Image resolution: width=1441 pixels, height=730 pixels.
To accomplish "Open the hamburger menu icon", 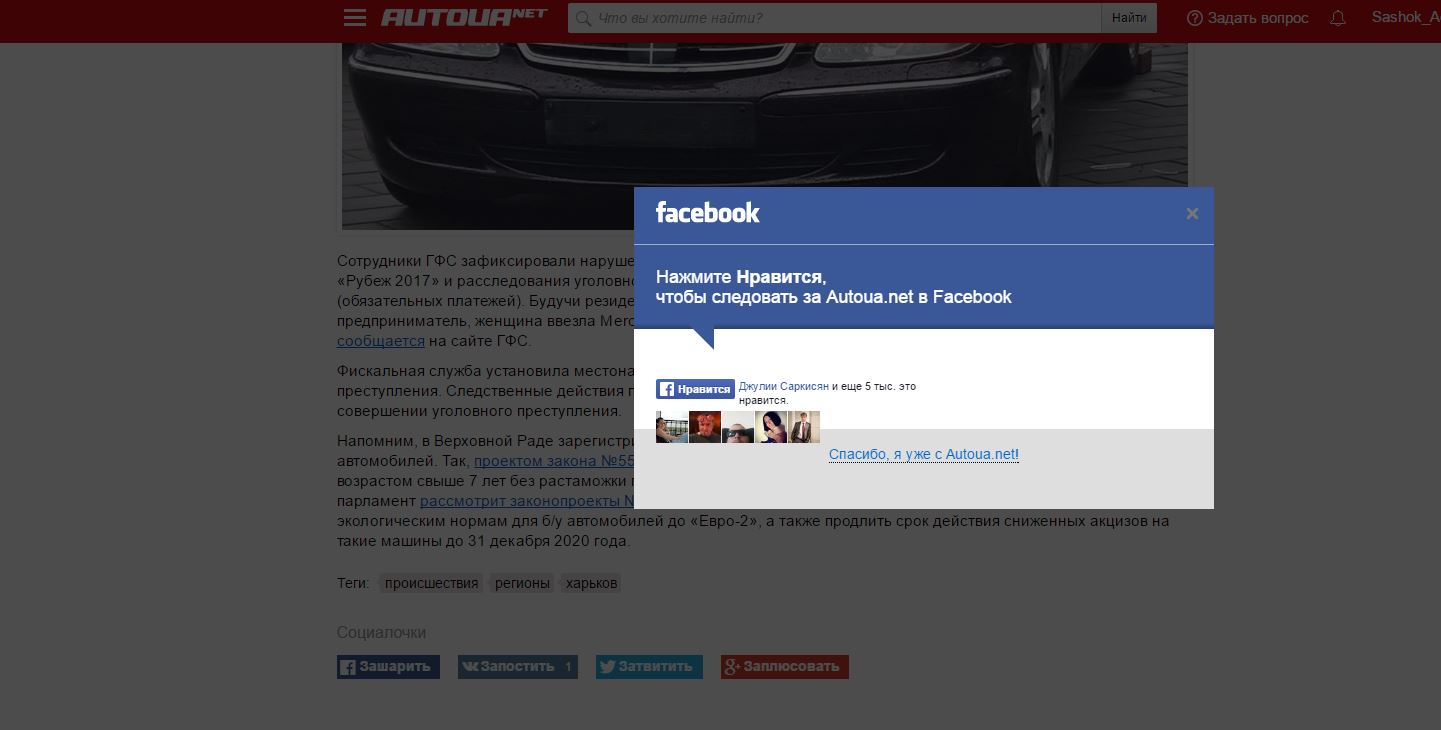I will click(354, 18).
